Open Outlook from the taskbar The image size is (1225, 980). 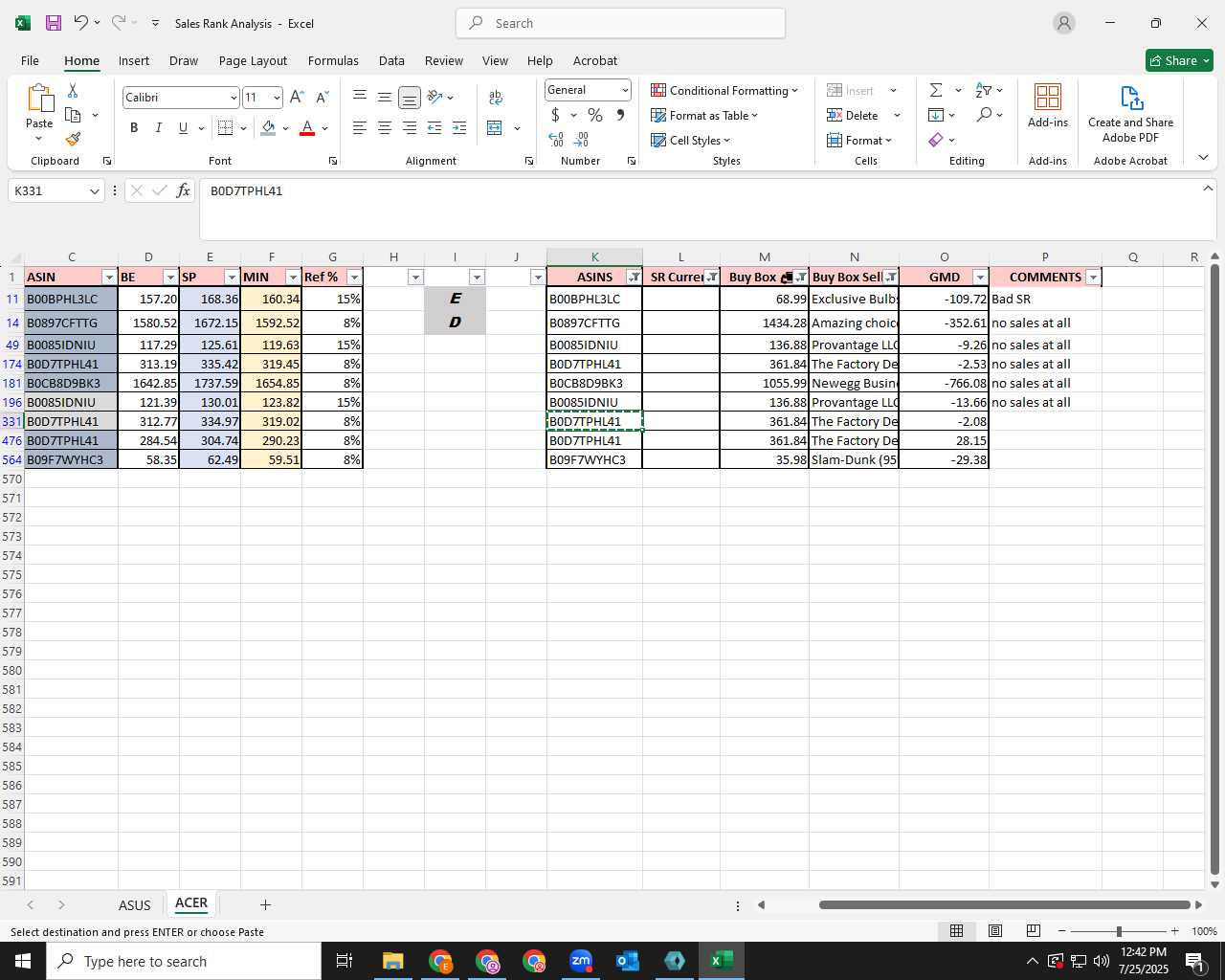628,961
